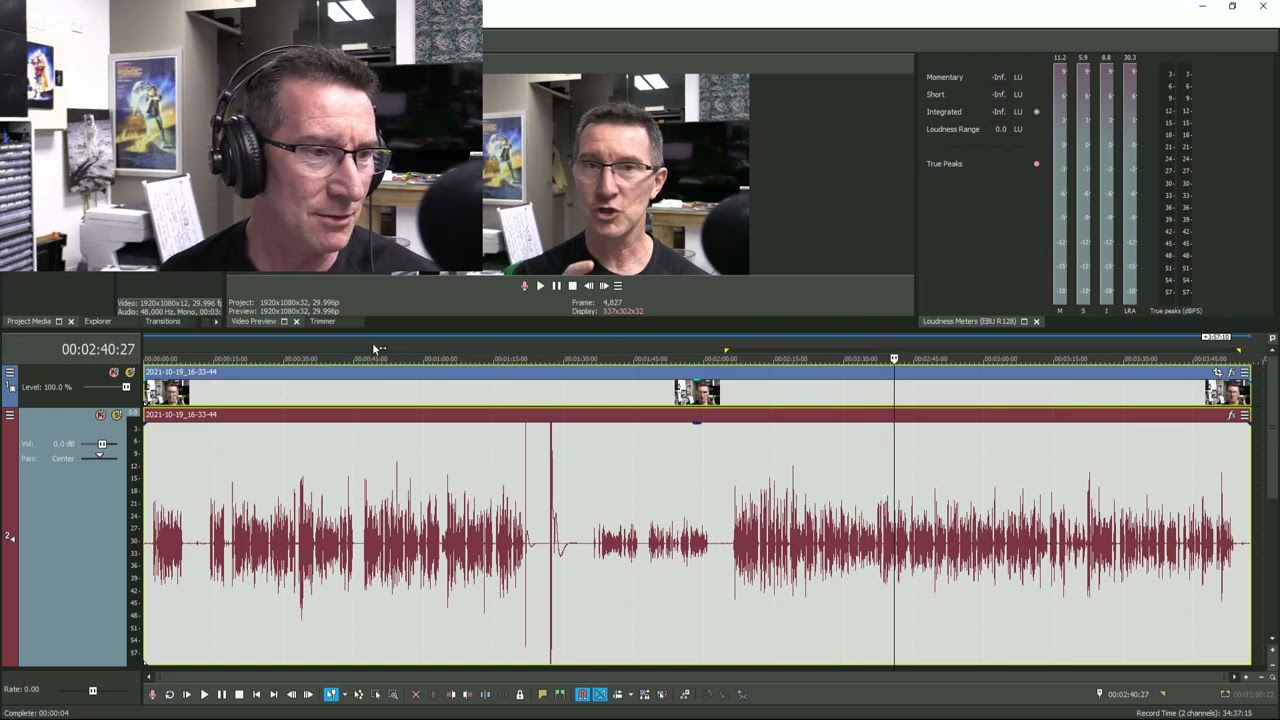1280x720 pixels.
Task: Play from the bottom timeline transport bar
Action: pos(204,694)
